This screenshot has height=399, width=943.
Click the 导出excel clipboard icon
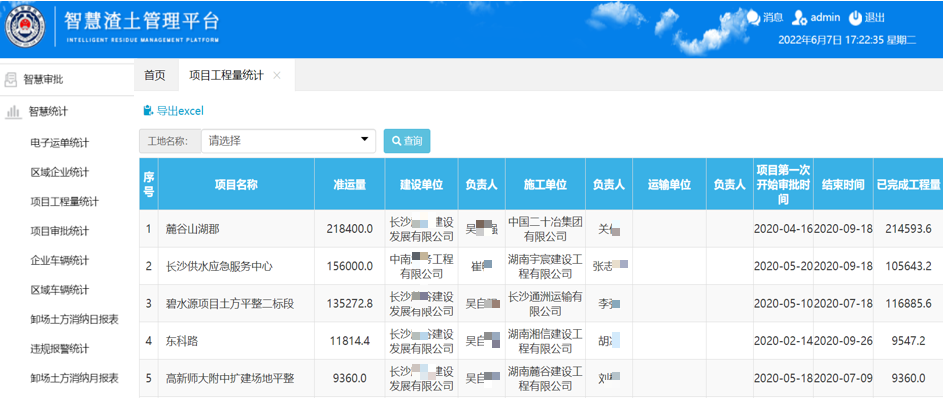click(148, 111)
